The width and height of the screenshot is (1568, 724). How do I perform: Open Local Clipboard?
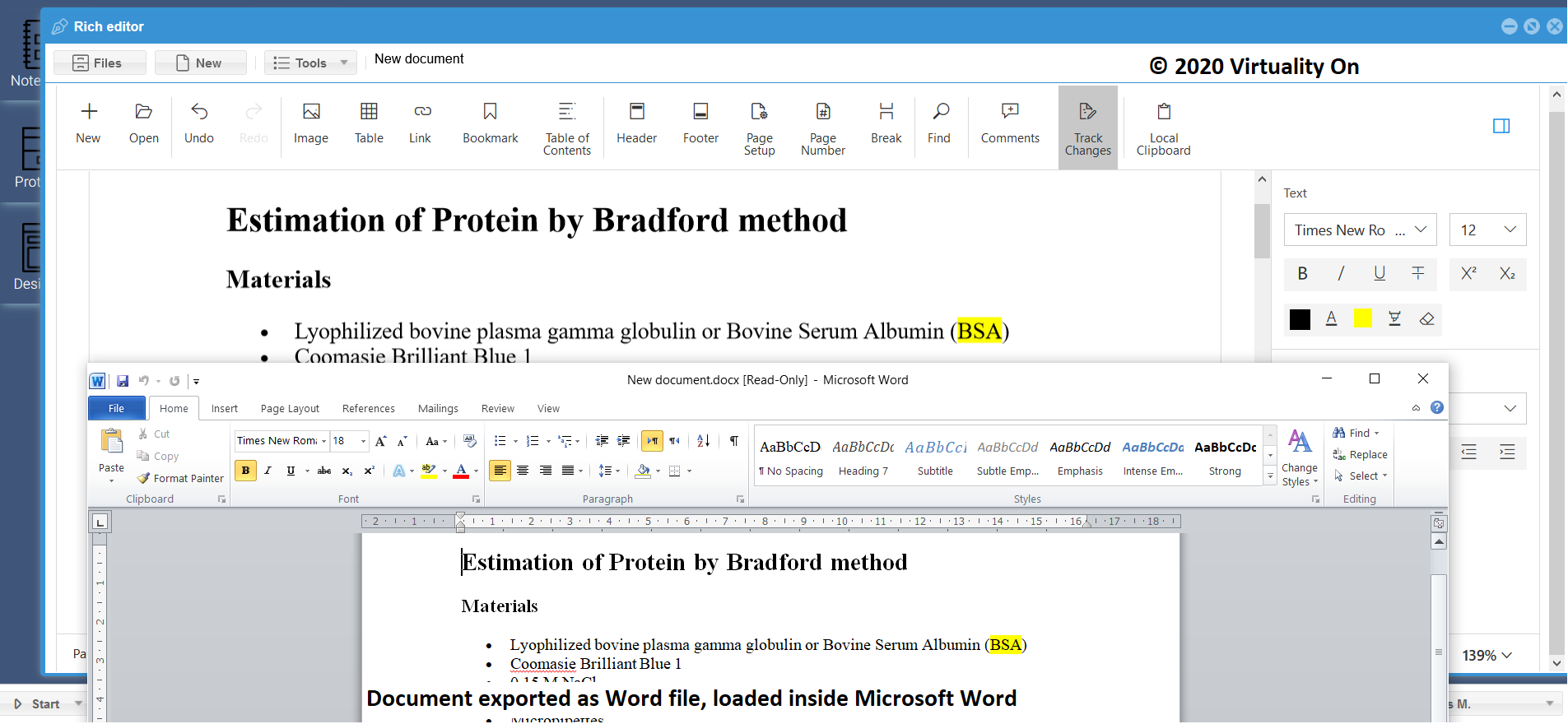point(1163,129)
